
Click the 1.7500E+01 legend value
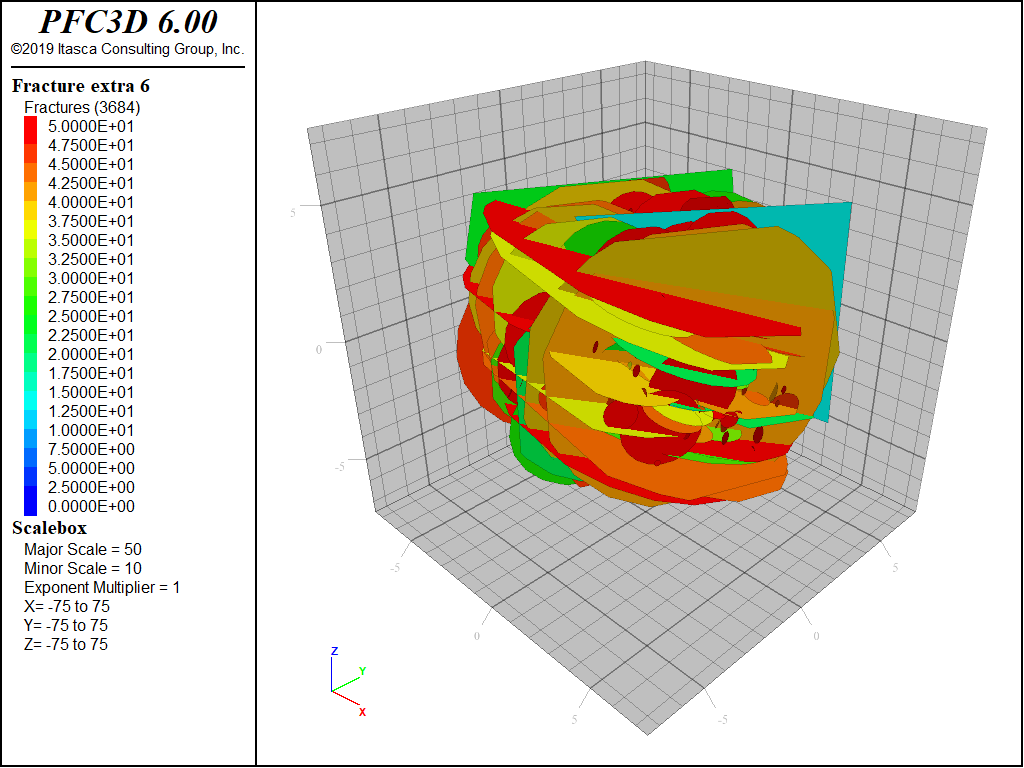pyautogui.click(x=91, y=373)
